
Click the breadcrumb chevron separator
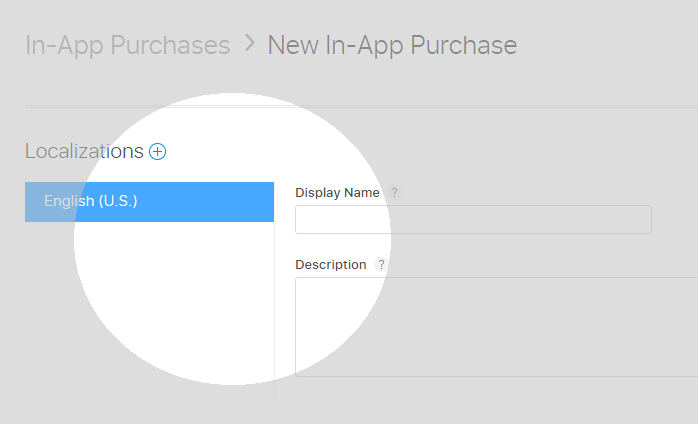tap(249, 45)
